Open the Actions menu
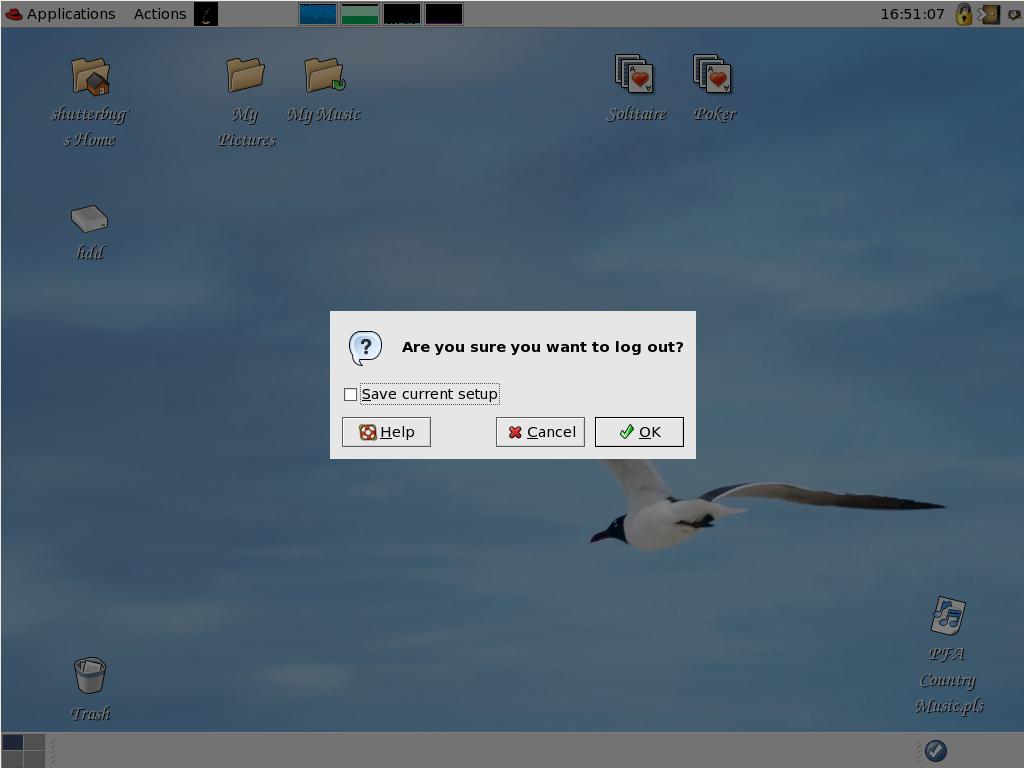Image resolution: width=1024 pixels, height=768 pixels. tap(159, 14)
